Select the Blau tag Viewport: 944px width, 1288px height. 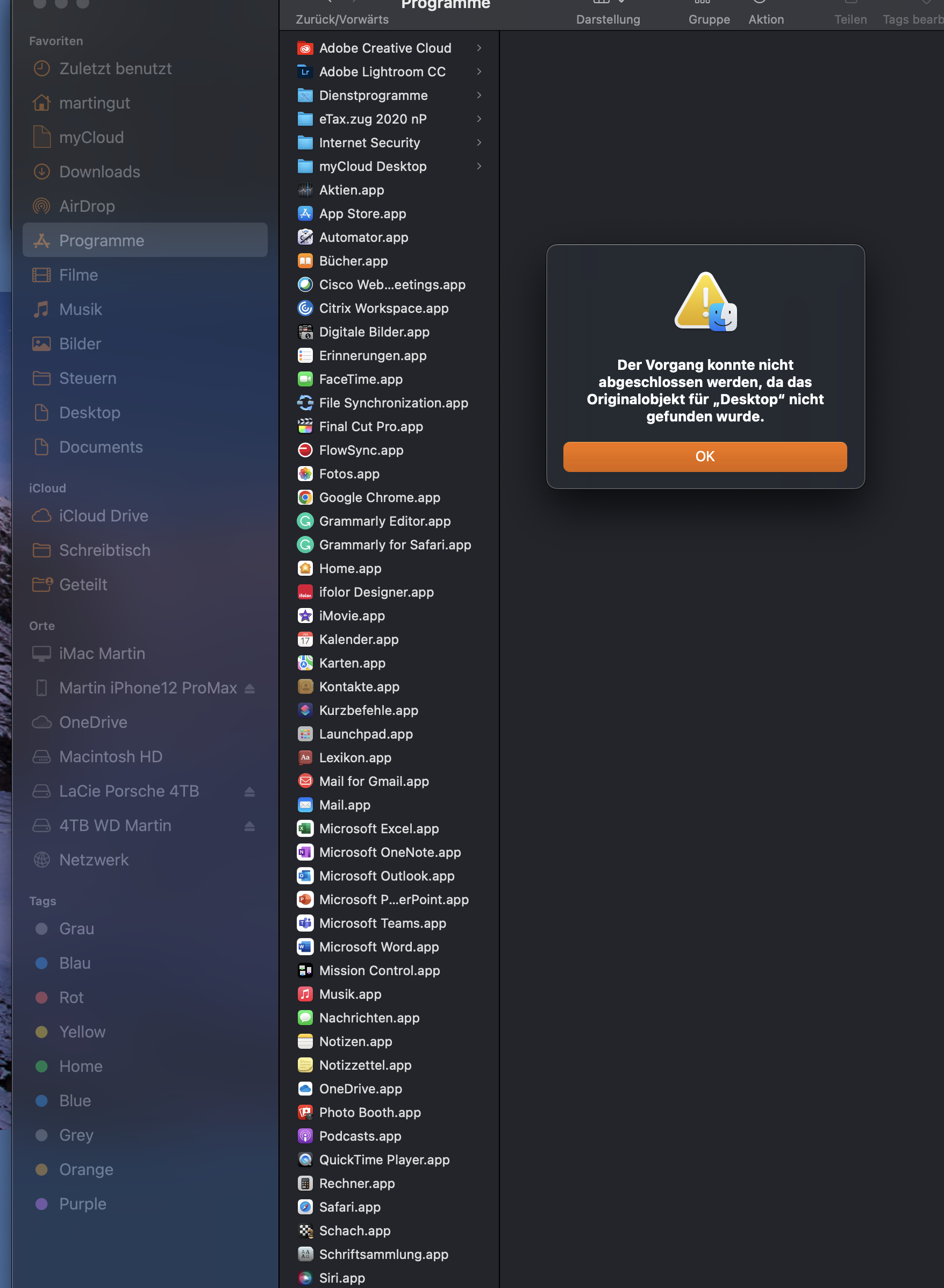(145, 963)
